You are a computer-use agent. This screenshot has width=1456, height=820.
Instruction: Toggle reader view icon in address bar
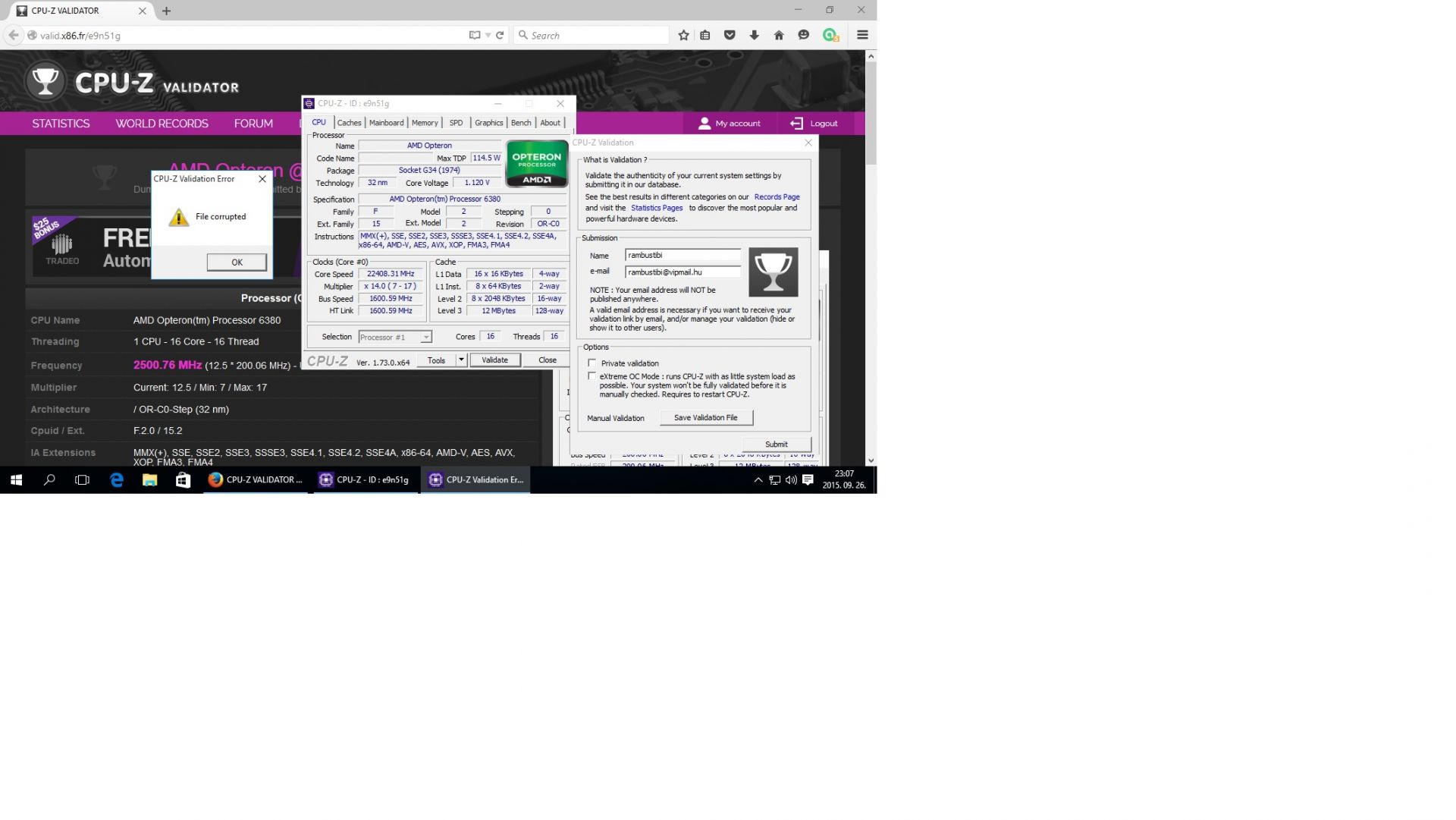click(475, 35)
